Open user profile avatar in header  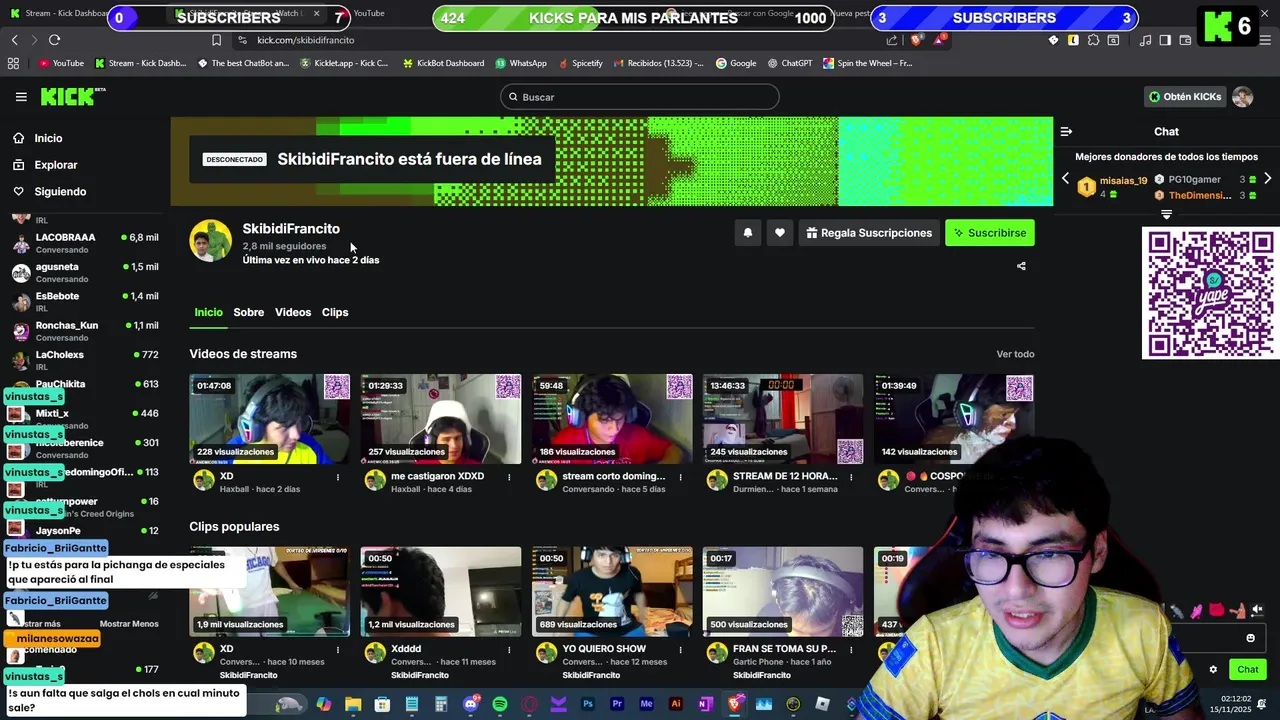pos(1242,97)
